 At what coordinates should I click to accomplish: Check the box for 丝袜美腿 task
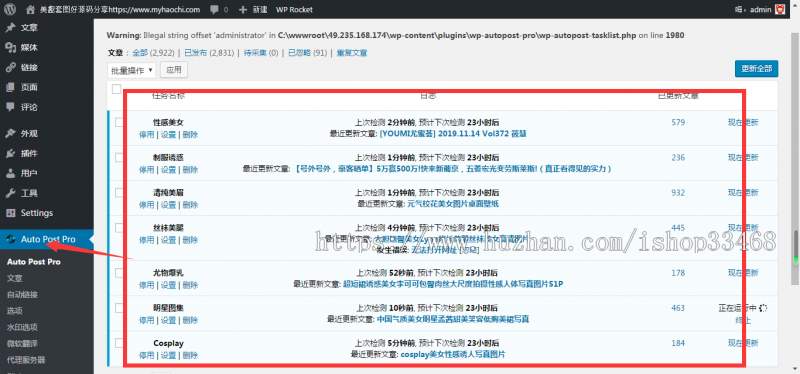119,228
